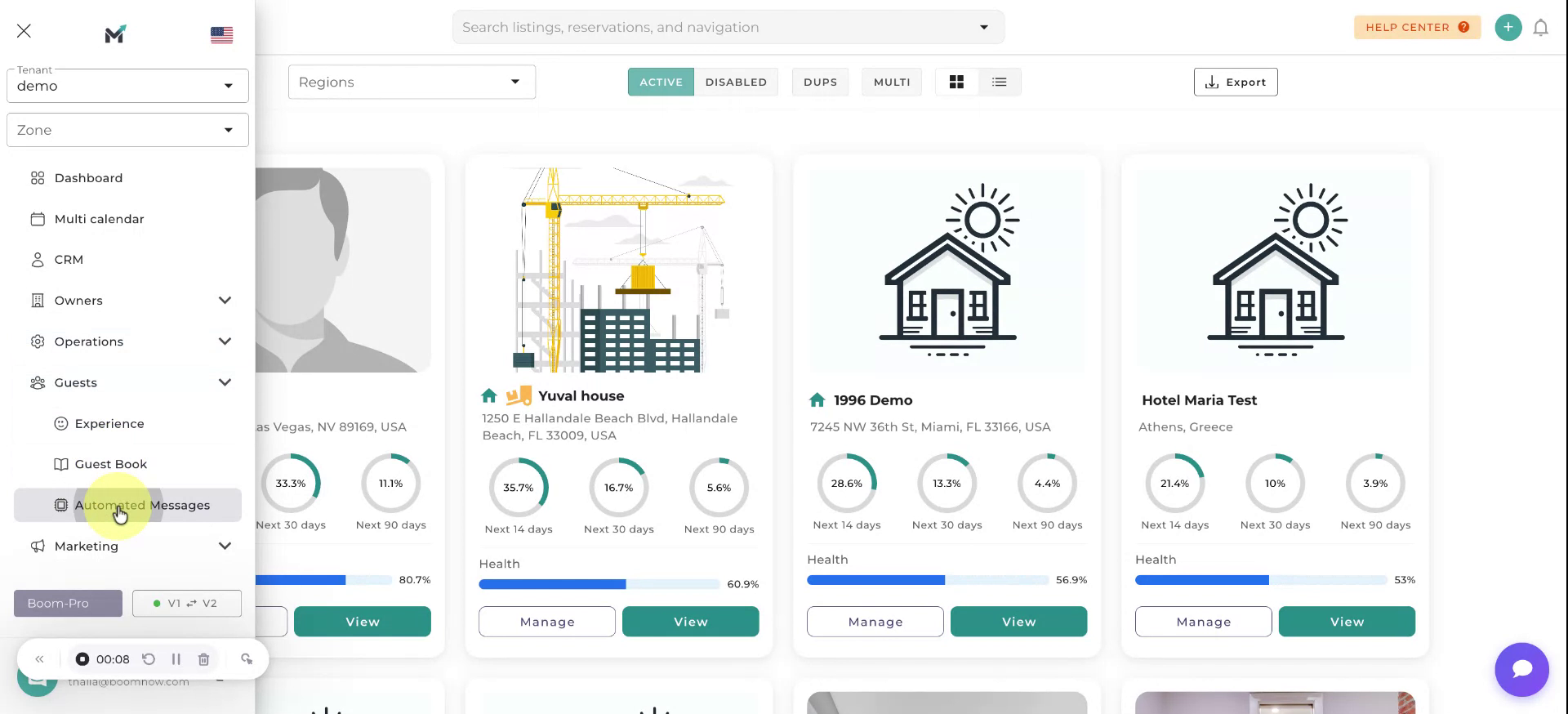This screenshot has width=1568, height=714.
Task: Switch to grid view layout icon
Action: [956, 82]
